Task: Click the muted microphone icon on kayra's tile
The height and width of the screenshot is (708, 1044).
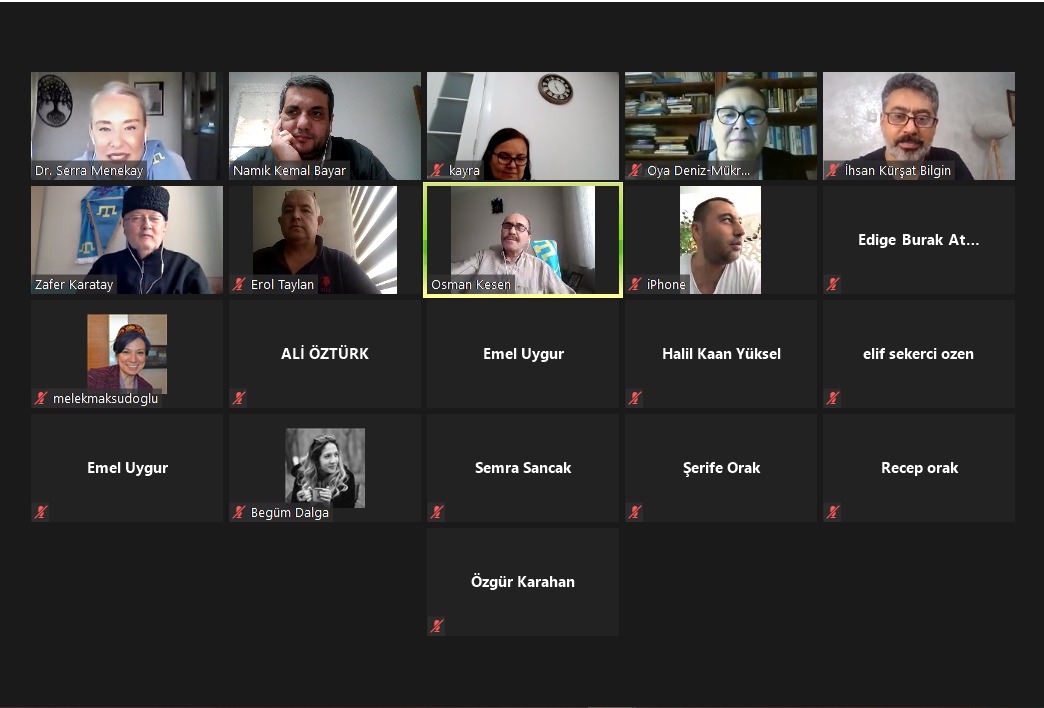Action: click(x=437, y=171)
